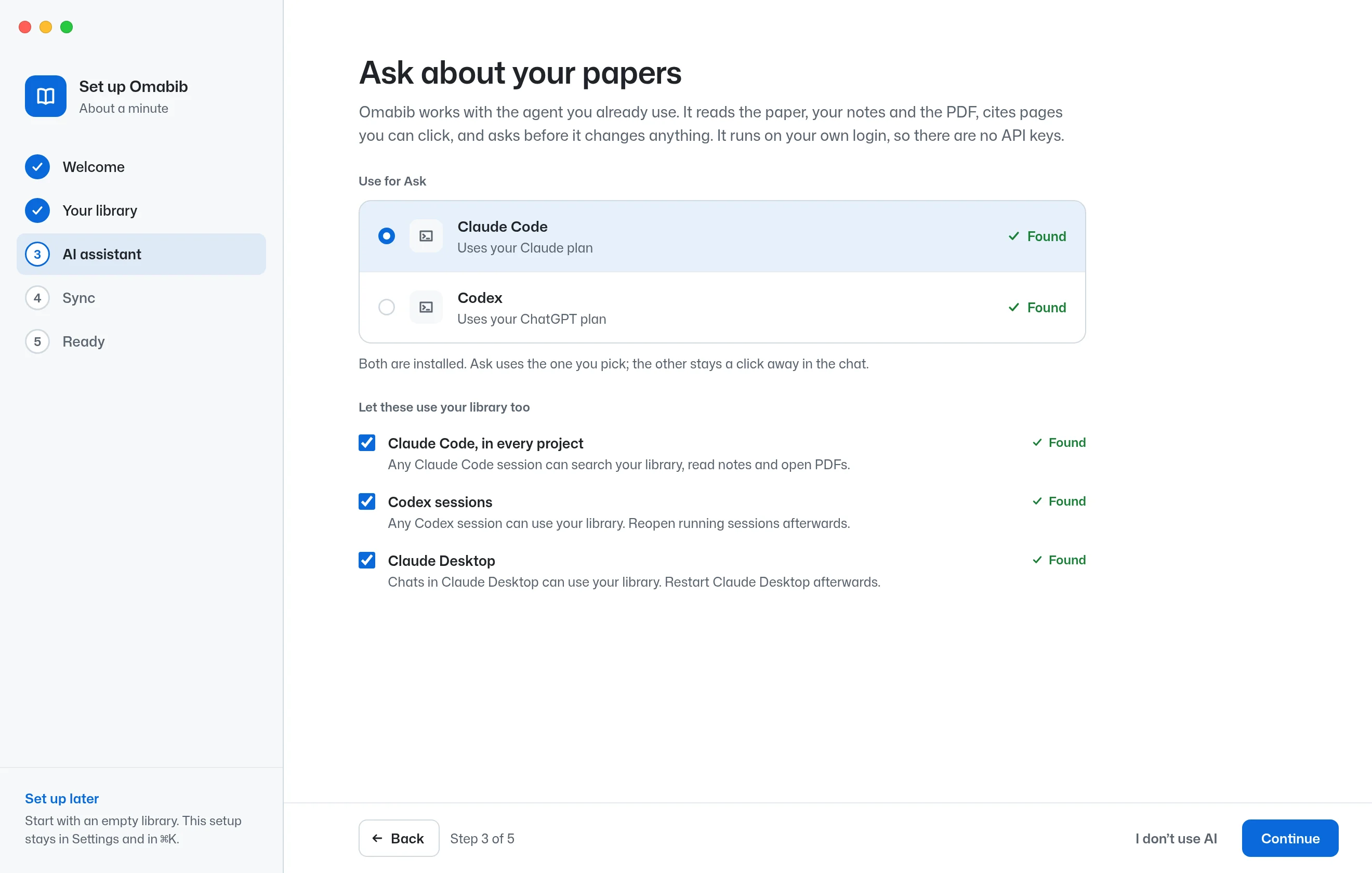The height and width of the screenshot is (873, 1372).
Task: Click the Found checkmark beside Claude Code option
Action: tap(1013, 236)
